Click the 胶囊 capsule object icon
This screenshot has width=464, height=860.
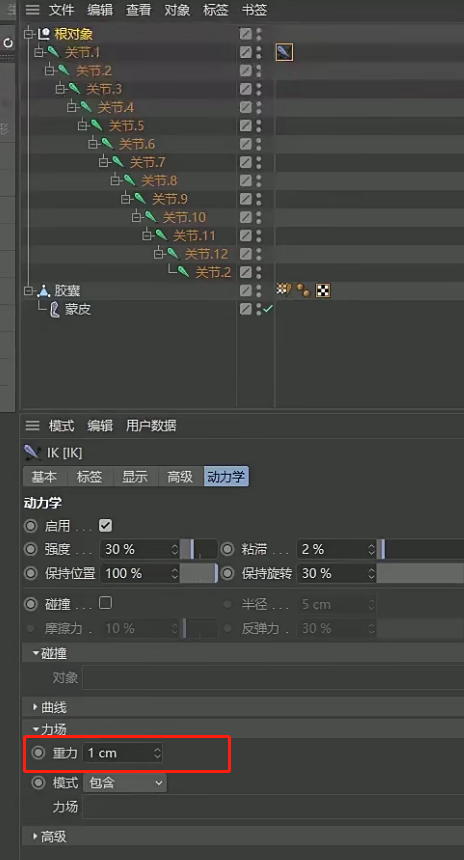pyautogui.click(x=44, y=290)
